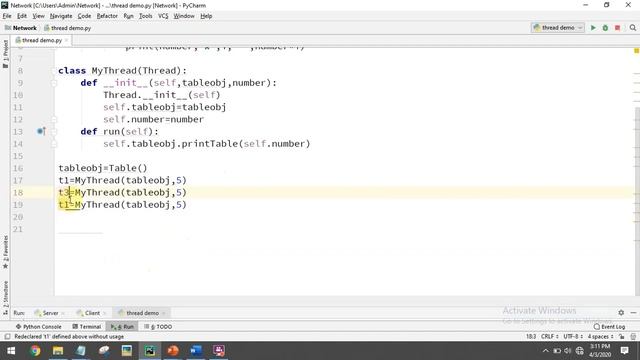Click the editor vertical scrollbar
Image resolution: width=640 pixels, height=360 pixels.
tap(637, 200)
